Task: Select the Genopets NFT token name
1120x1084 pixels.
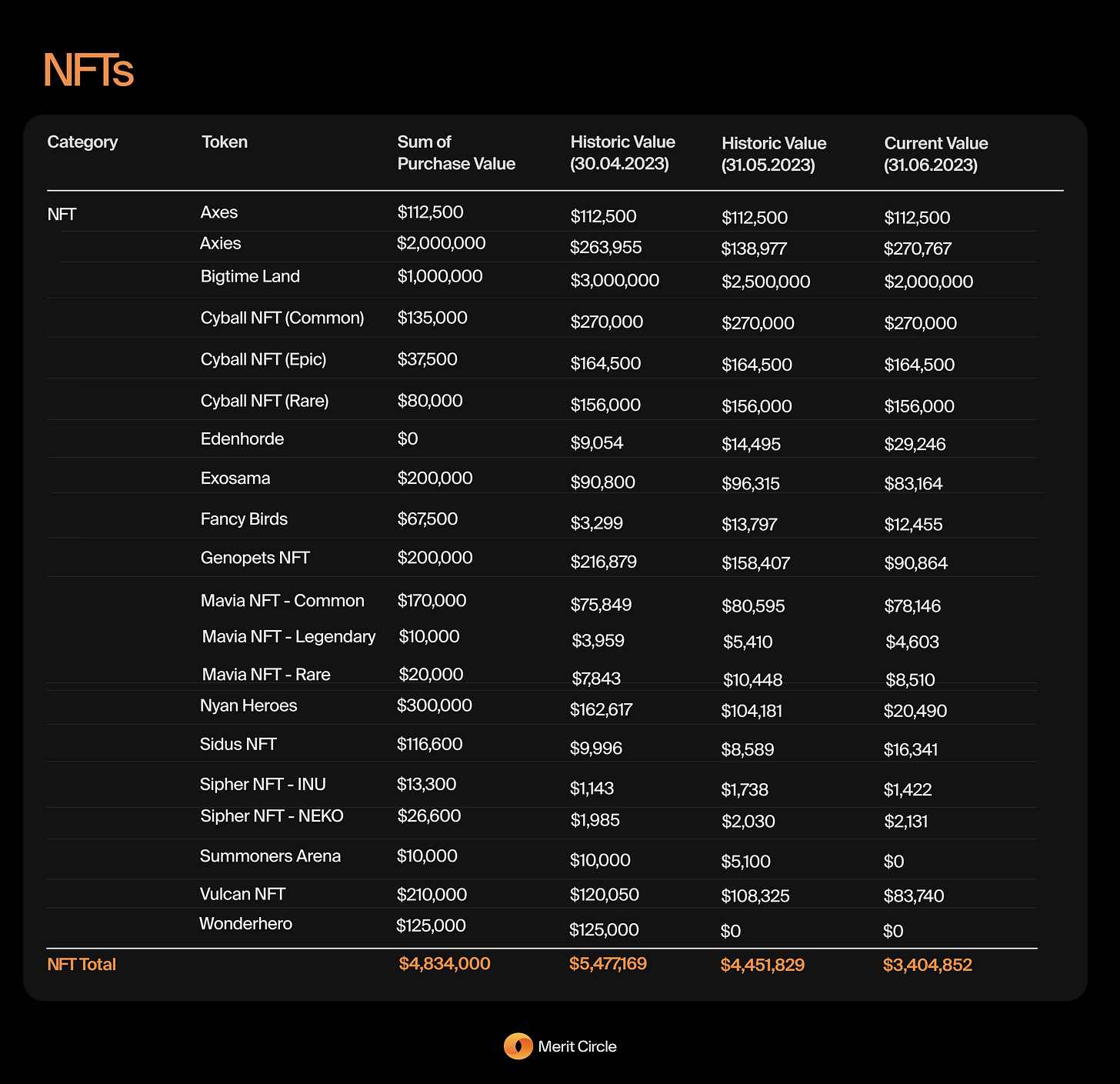Action: click(255, 558)
